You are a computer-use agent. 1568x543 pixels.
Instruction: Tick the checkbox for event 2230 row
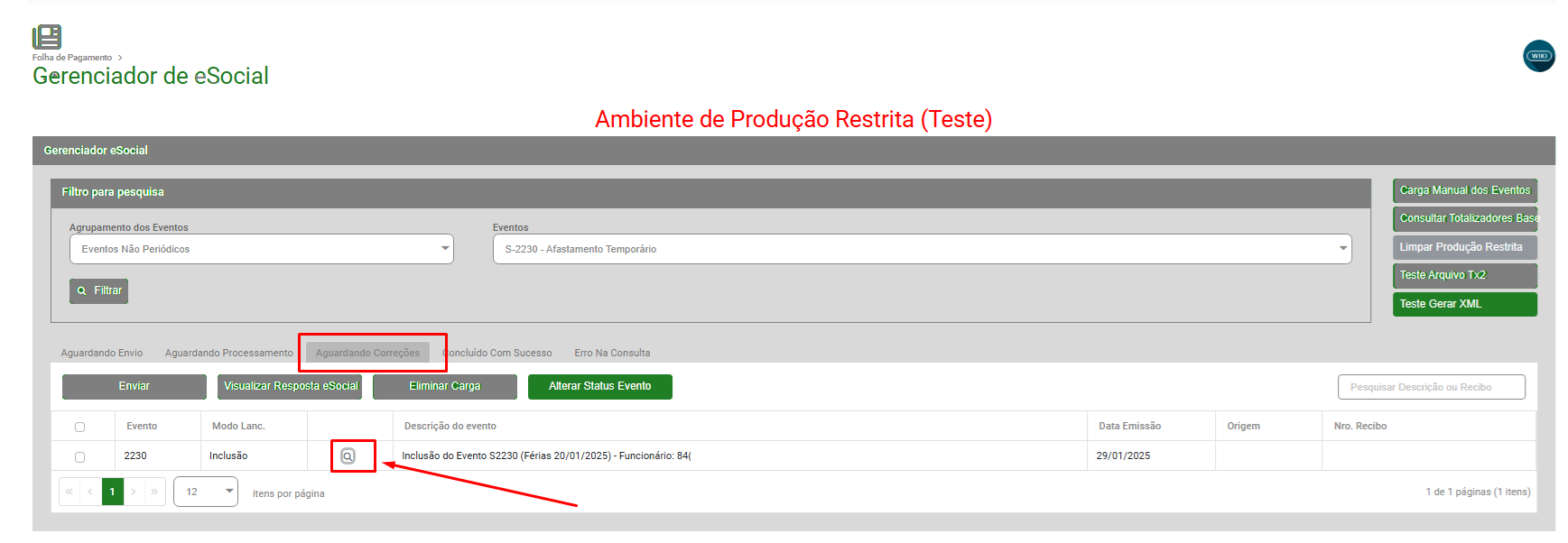pyautogui.click(x=79, y=457)
